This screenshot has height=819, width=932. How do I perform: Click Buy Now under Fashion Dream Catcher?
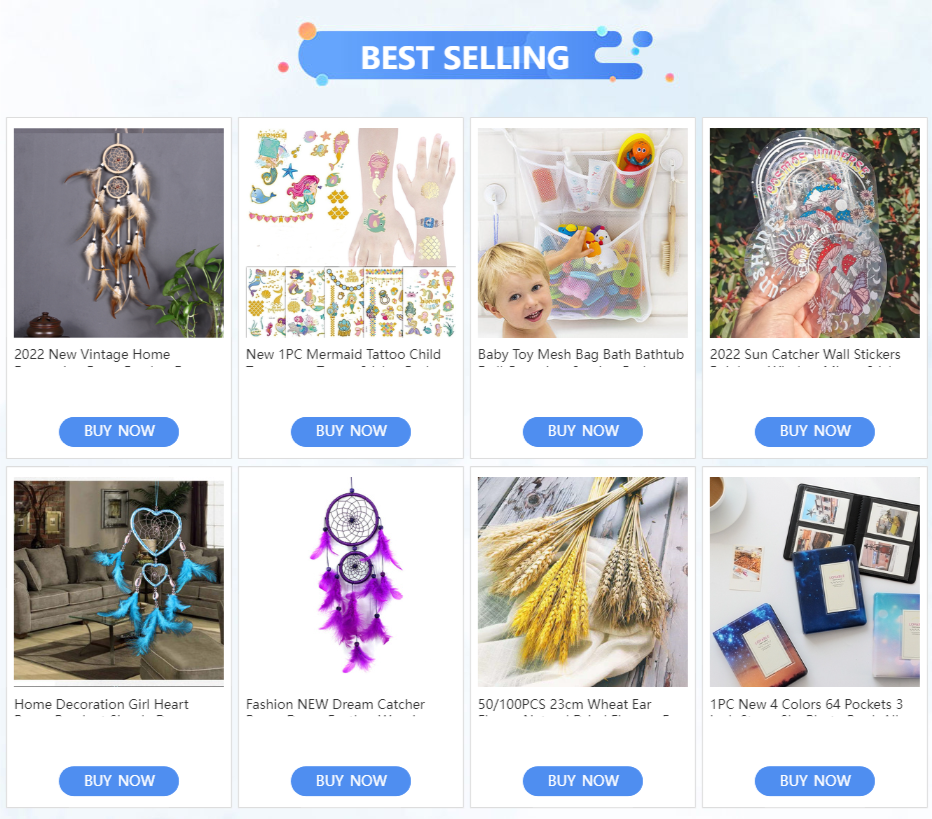coord(351,781)
